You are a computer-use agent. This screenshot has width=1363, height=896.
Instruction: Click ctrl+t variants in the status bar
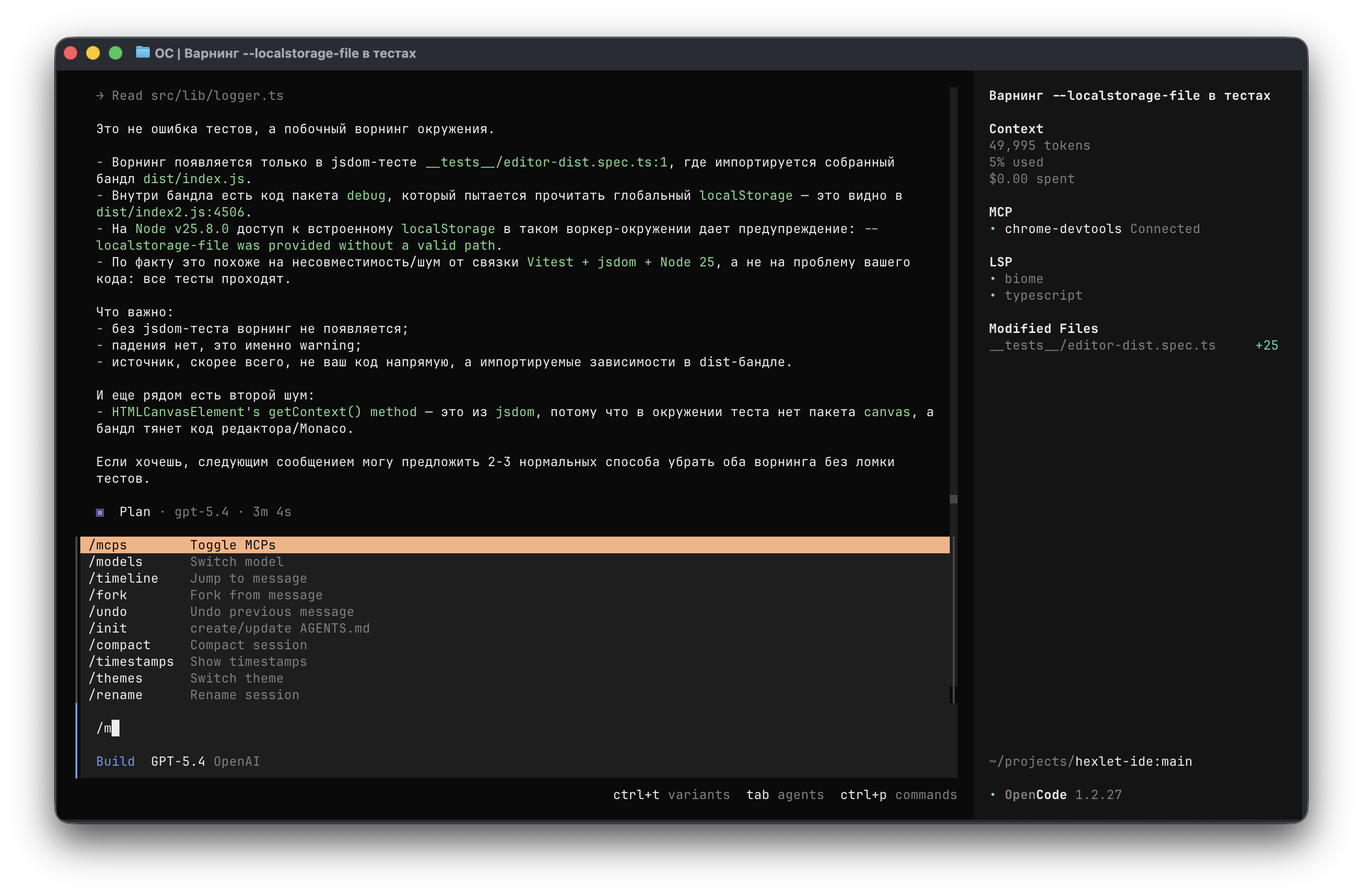tap(671, 795)
